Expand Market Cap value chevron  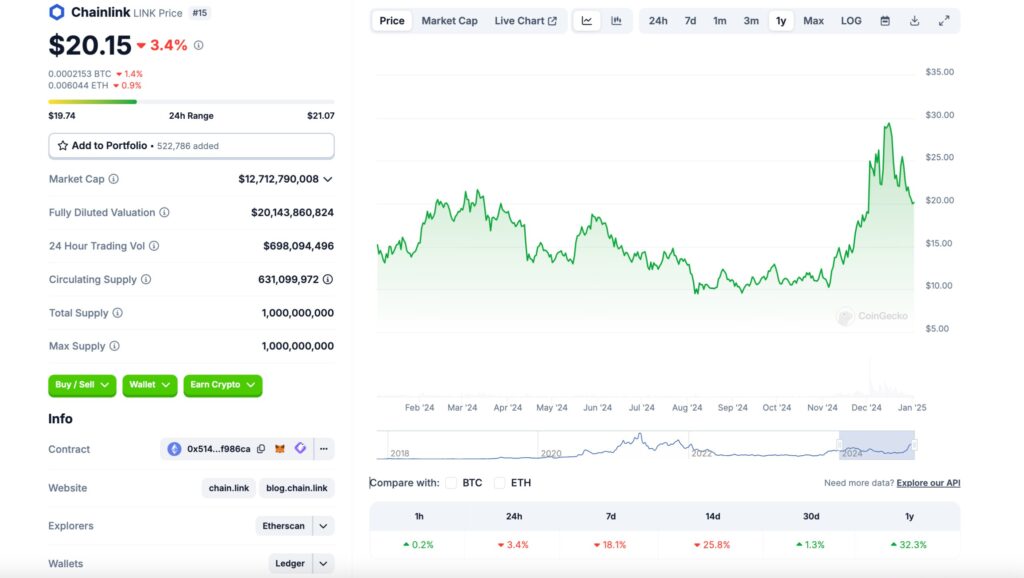328,179
